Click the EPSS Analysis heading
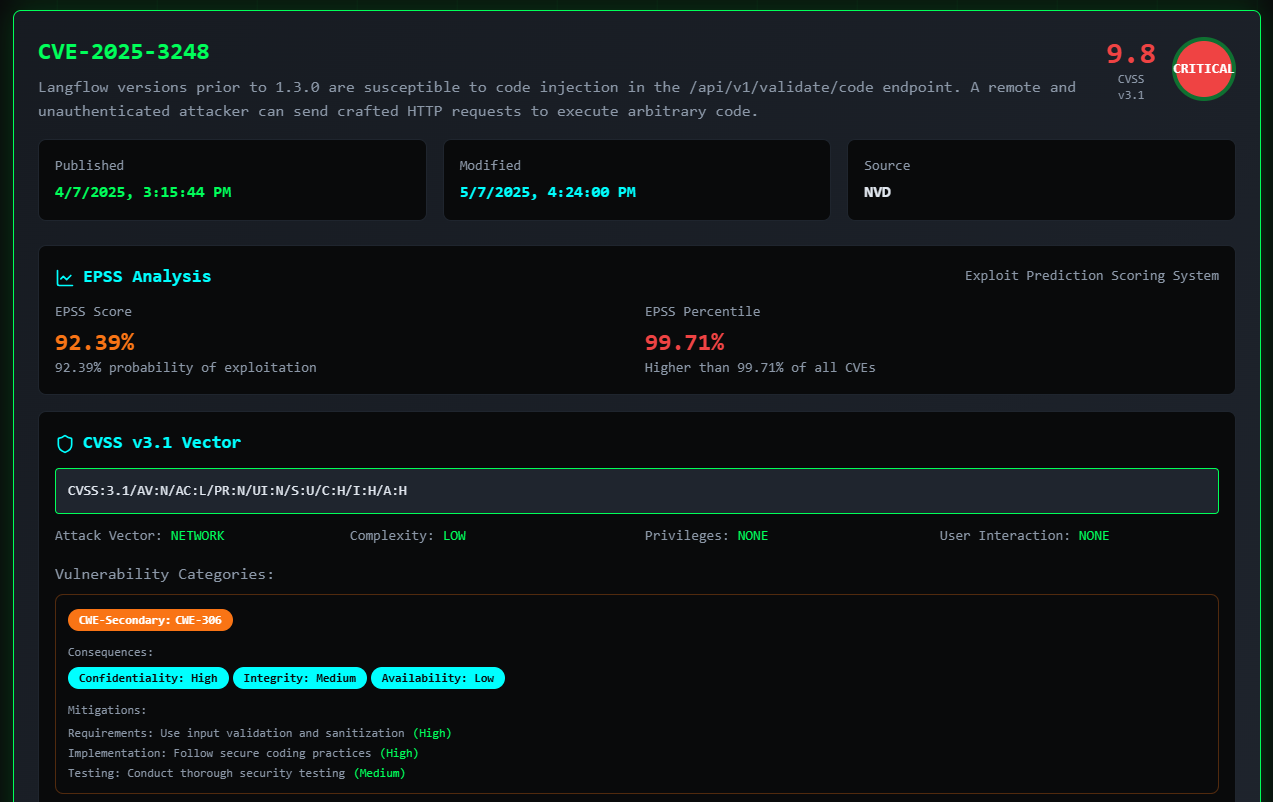 click(147, 277)
